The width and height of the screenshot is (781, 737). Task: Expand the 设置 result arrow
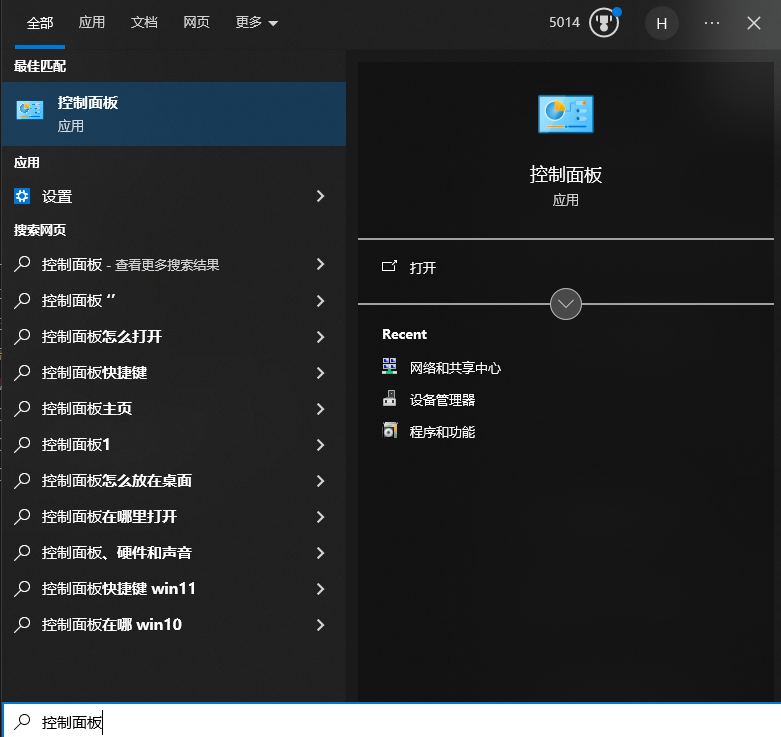point(320,197)
